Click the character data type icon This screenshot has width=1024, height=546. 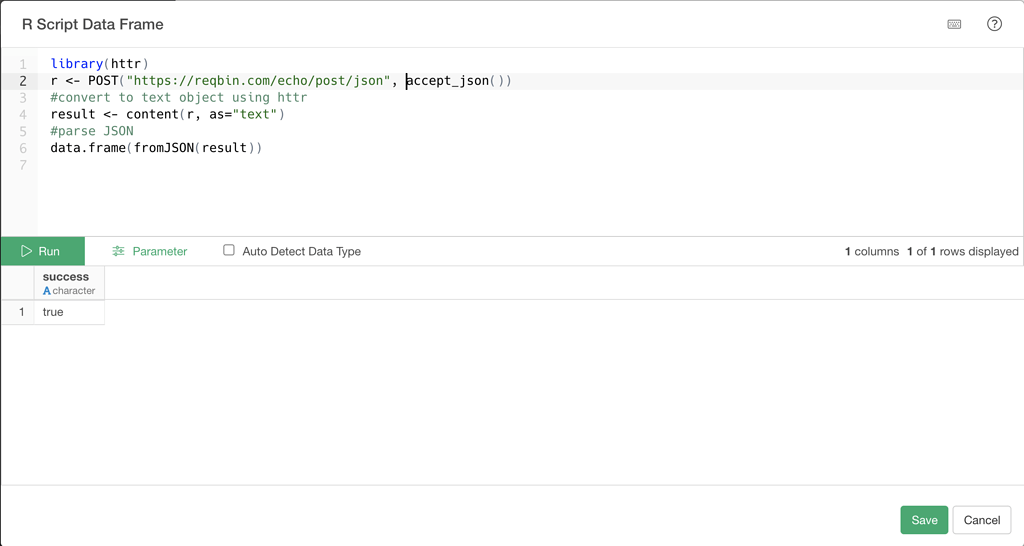tap(46, 291)
